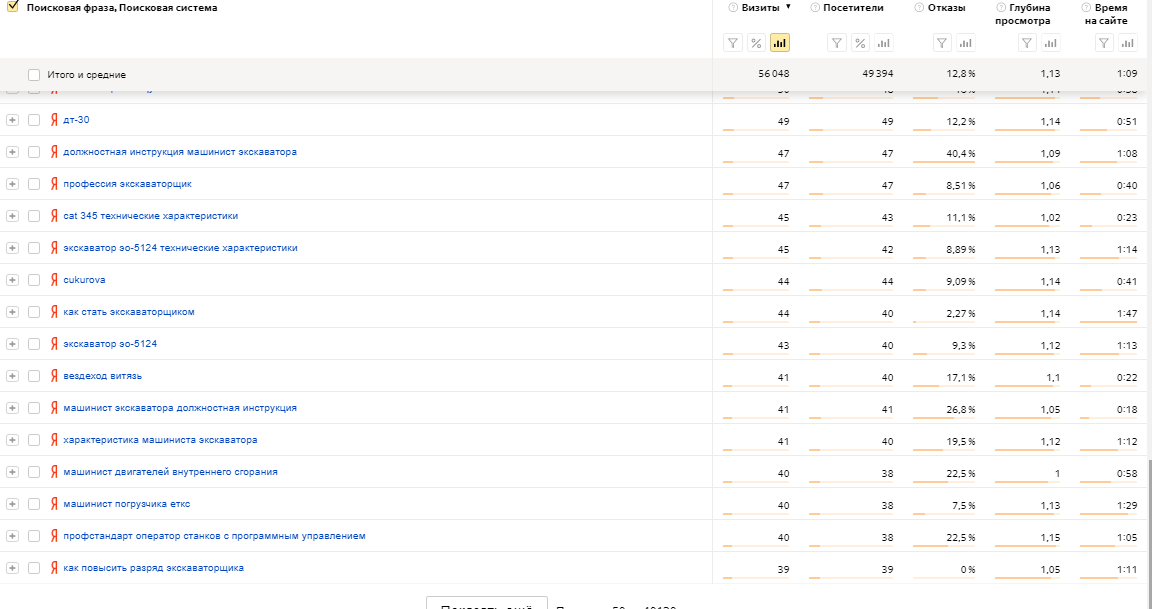Sort the table by the Посетители header

[x=853, y=8]
